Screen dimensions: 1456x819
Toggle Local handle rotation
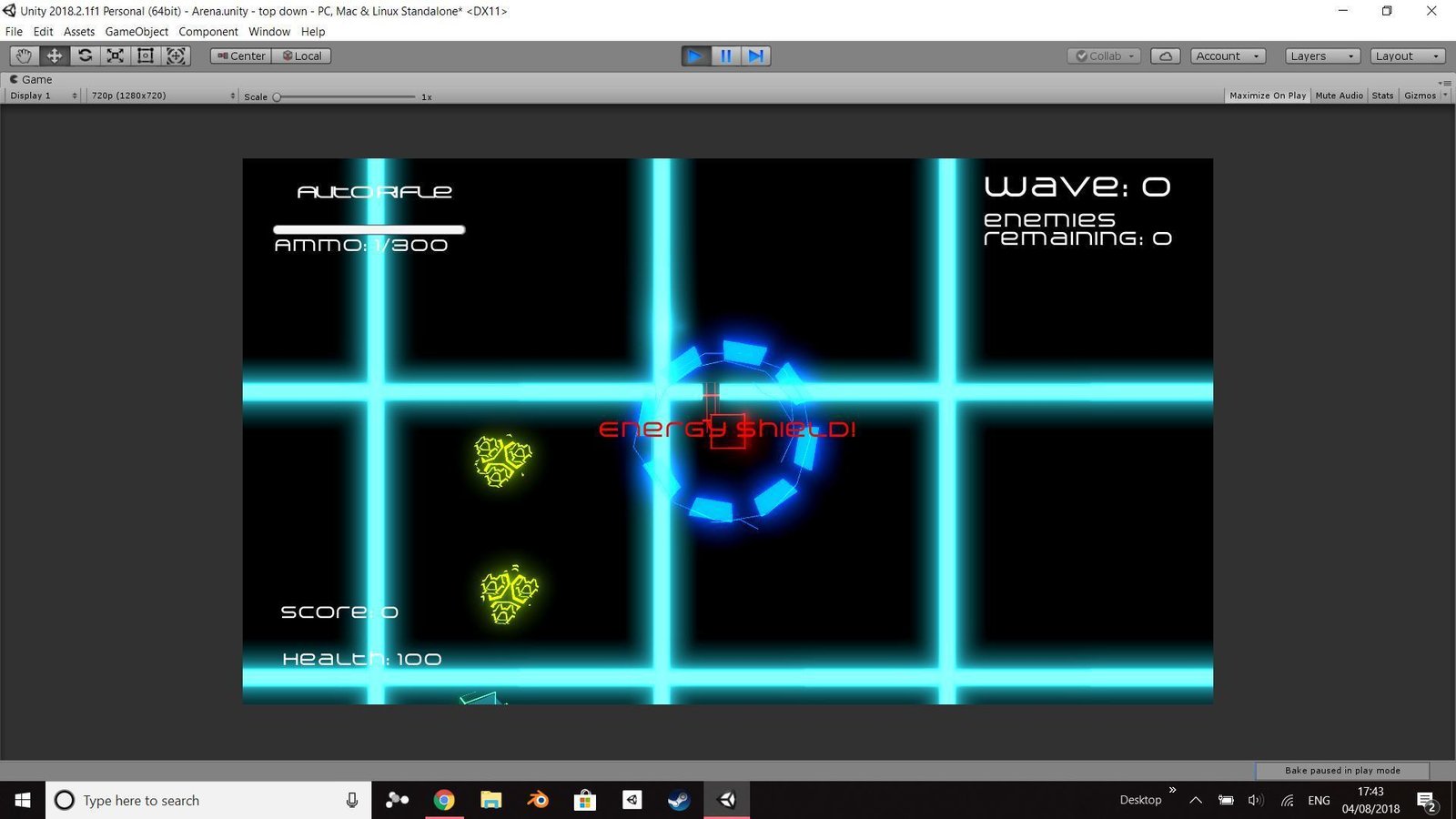[301, 56]
